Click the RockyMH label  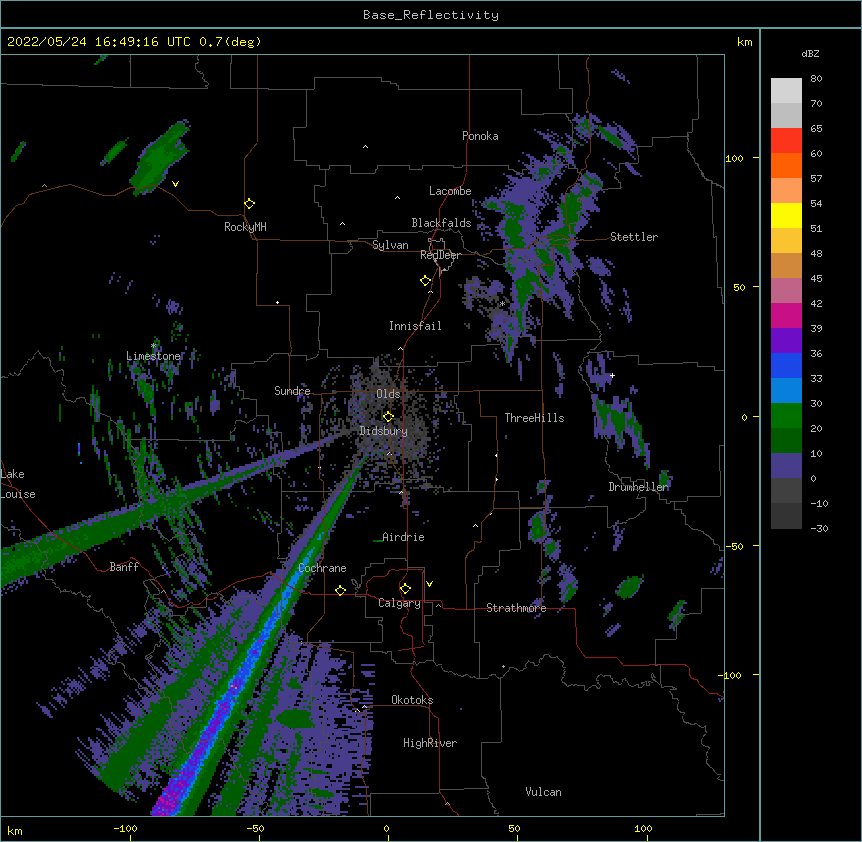click(245, 227)
